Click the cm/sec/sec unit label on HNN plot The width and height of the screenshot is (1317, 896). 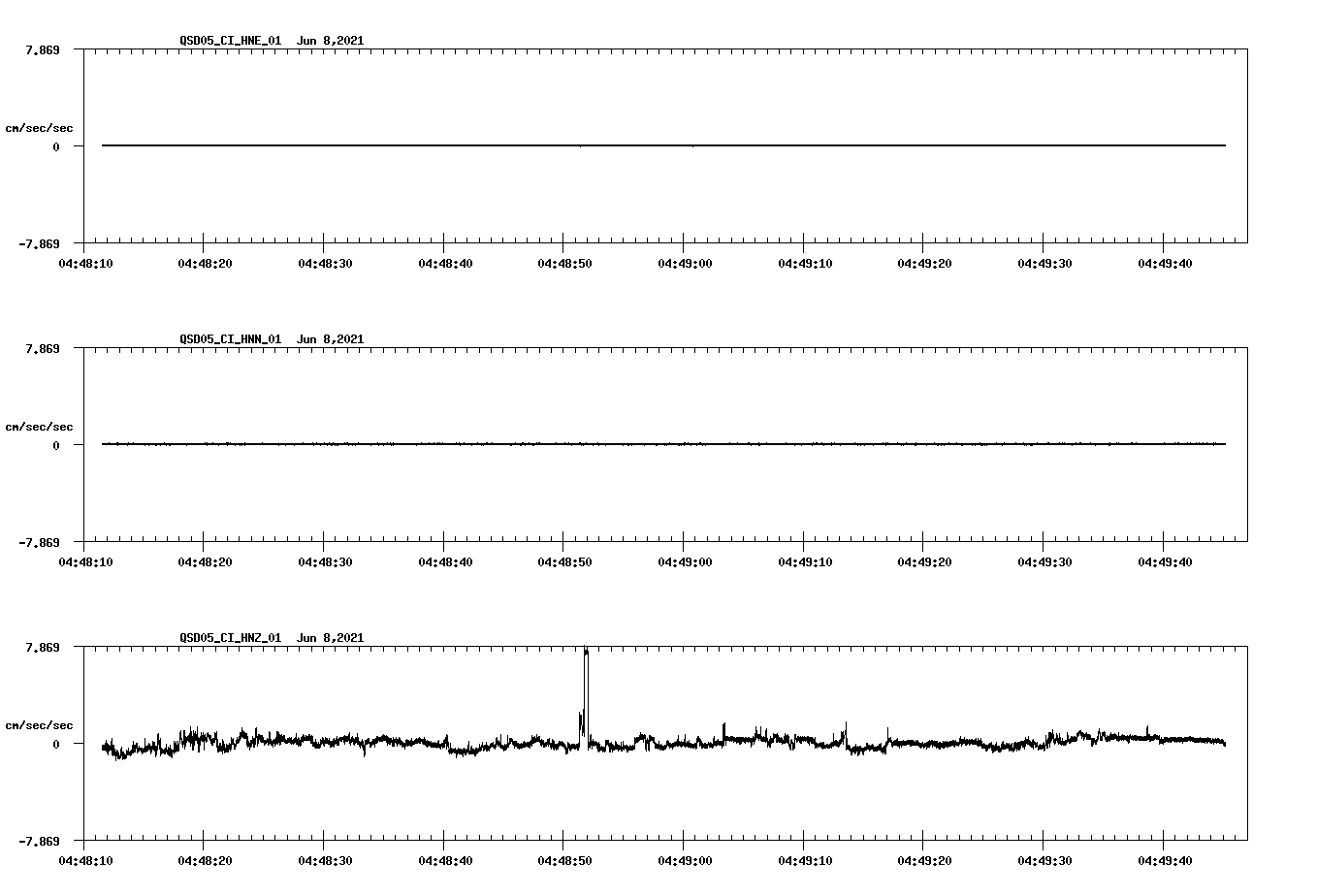pos(39,427)
